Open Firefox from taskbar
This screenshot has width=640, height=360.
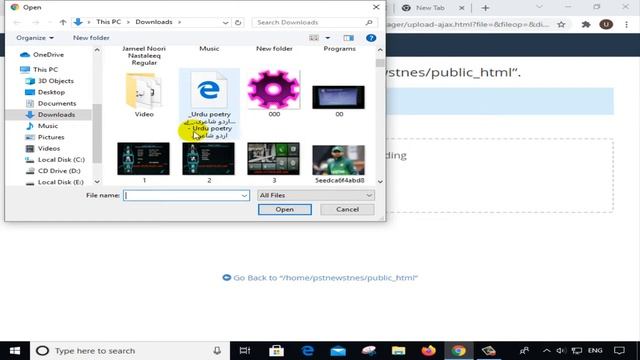[x=429, y=351]
